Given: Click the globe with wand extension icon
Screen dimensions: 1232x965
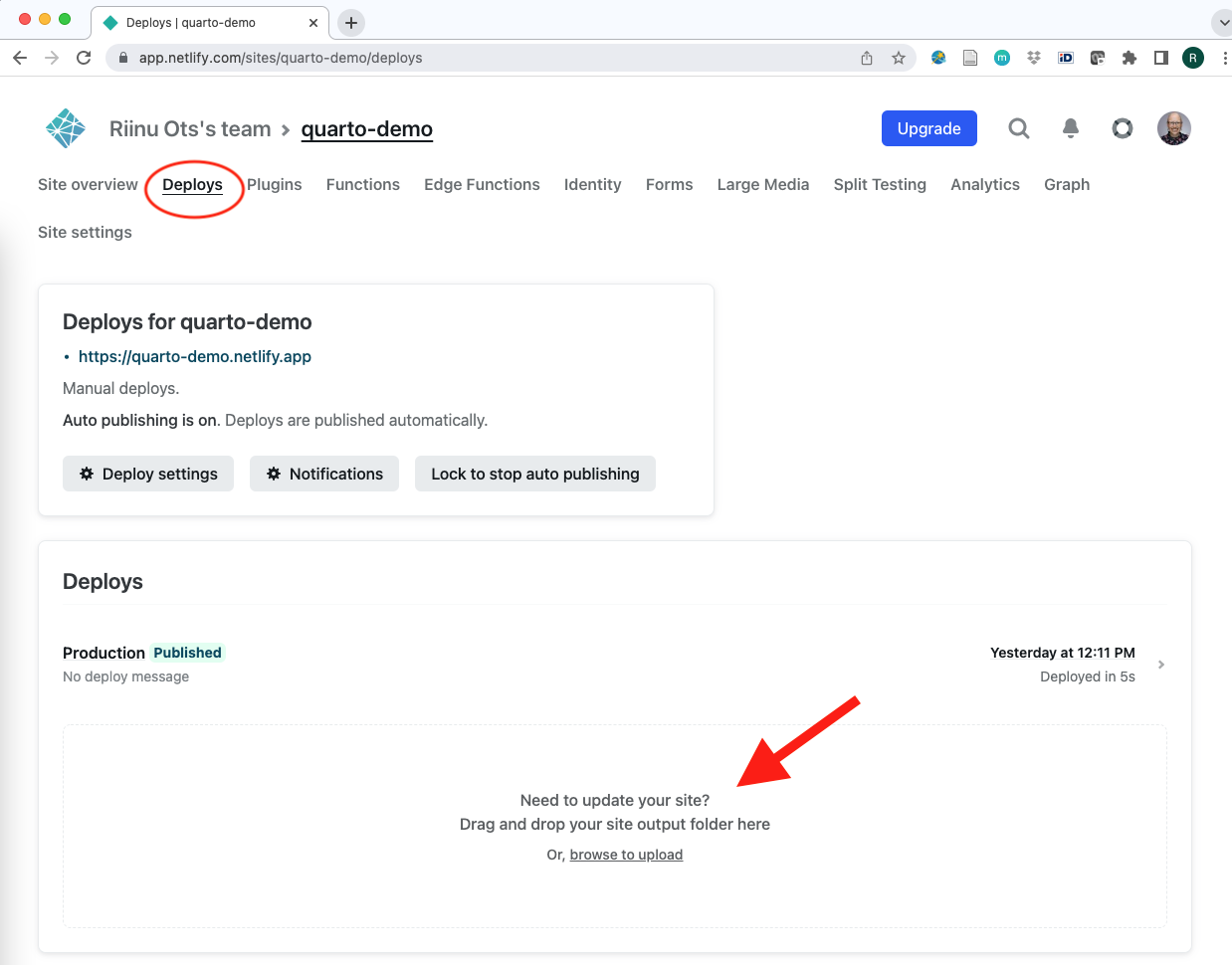Looking at the screenshot, I should point(938,58).
